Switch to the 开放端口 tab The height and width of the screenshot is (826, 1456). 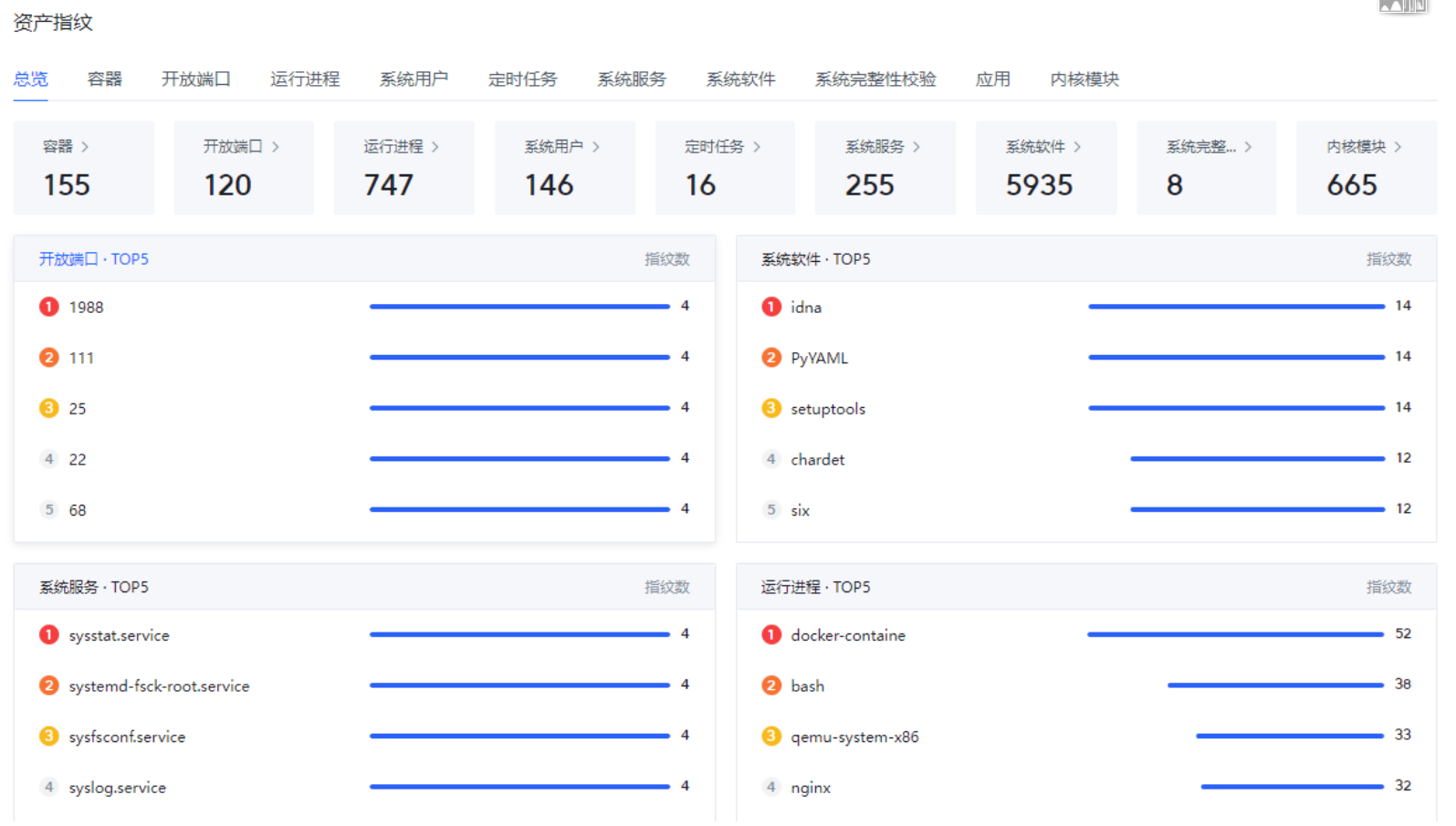coord(196,79)
